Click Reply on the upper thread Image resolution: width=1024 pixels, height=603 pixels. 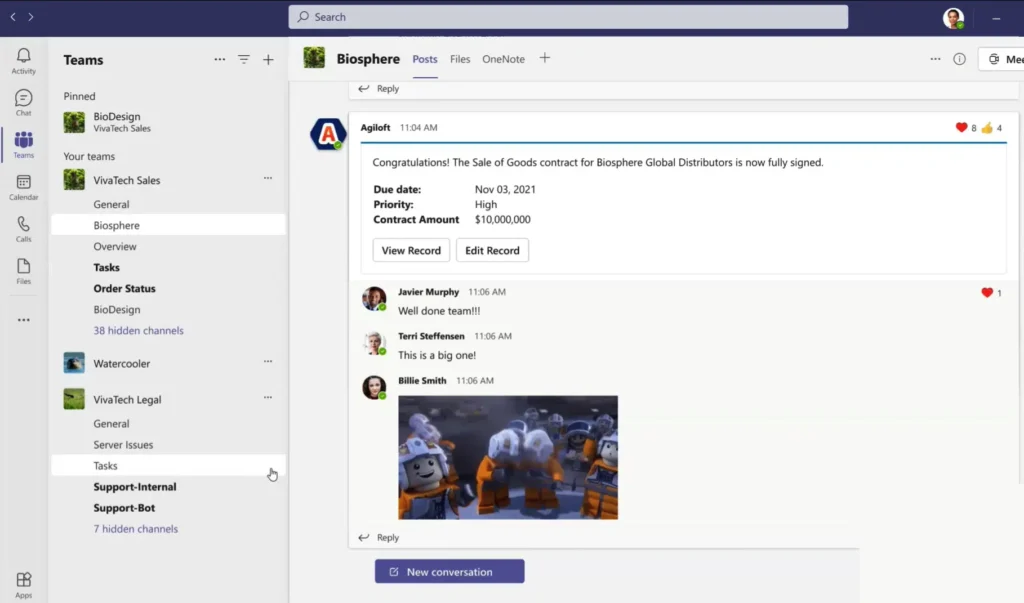(x=379, y=88)
